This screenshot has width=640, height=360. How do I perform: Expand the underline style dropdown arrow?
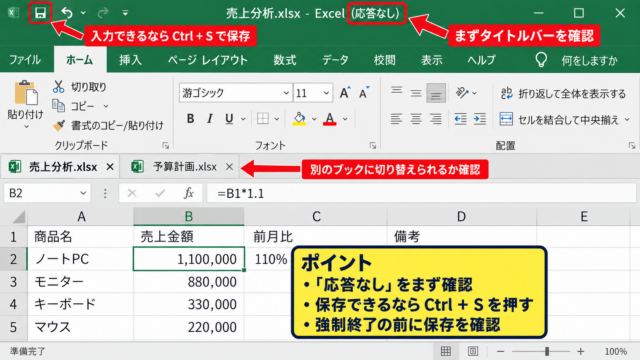pyautogui.click(x=243, y=119)
